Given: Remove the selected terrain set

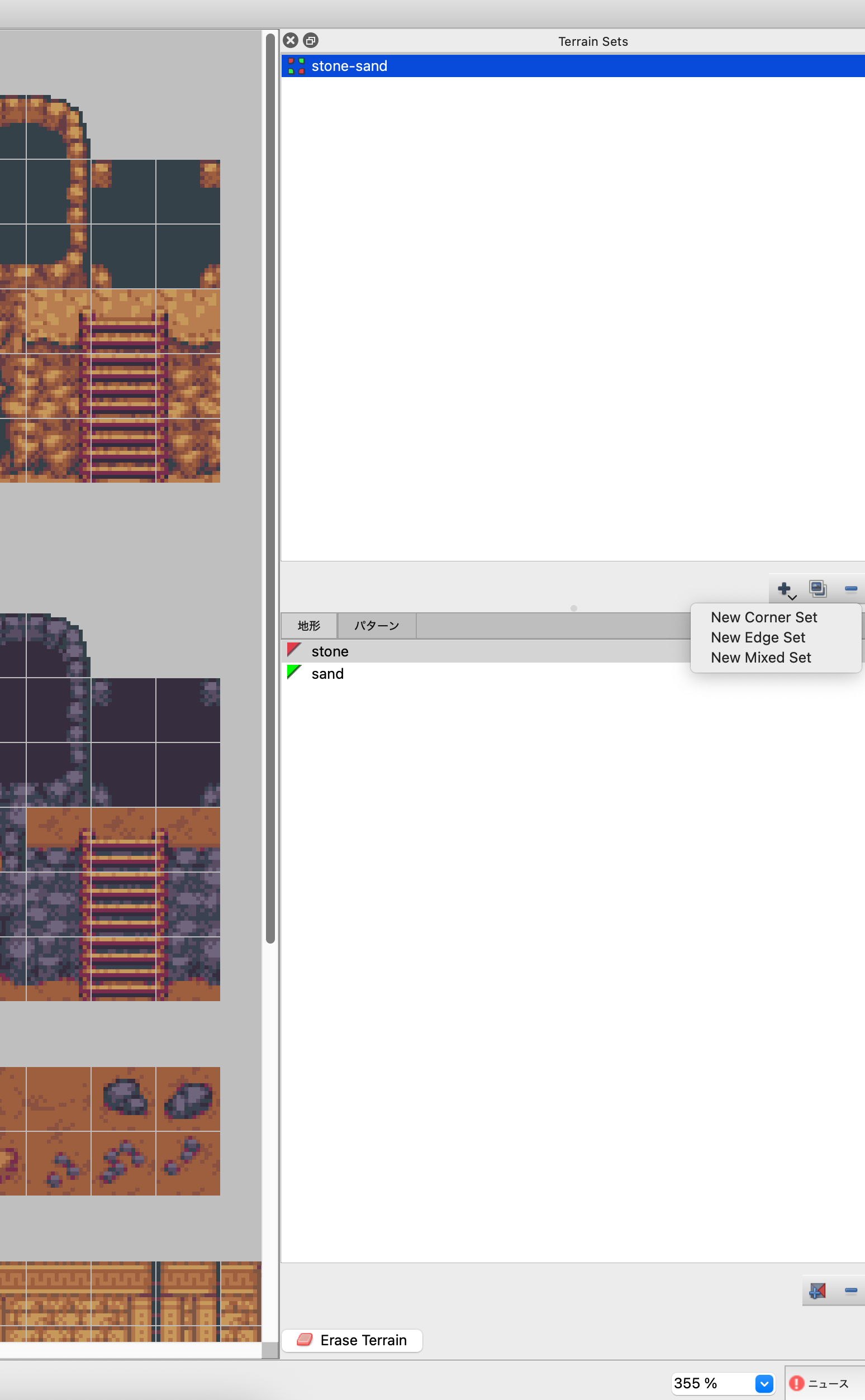Looking at the screenshot, I should click(850, 588).
